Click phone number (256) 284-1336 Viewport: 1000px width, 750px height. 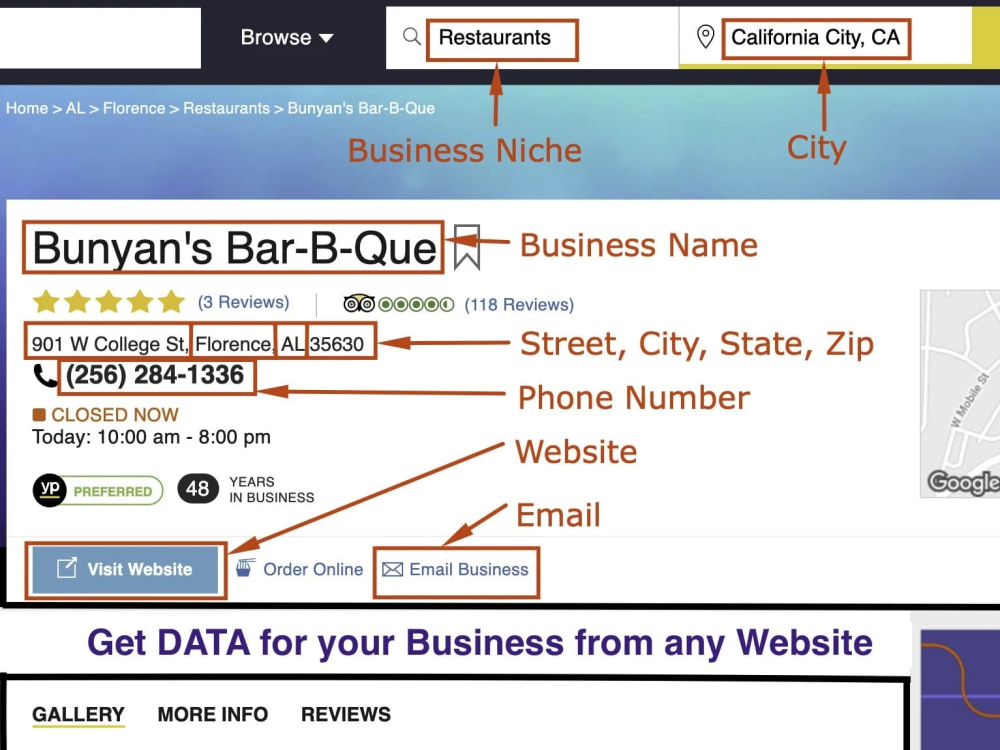[155, 375]
